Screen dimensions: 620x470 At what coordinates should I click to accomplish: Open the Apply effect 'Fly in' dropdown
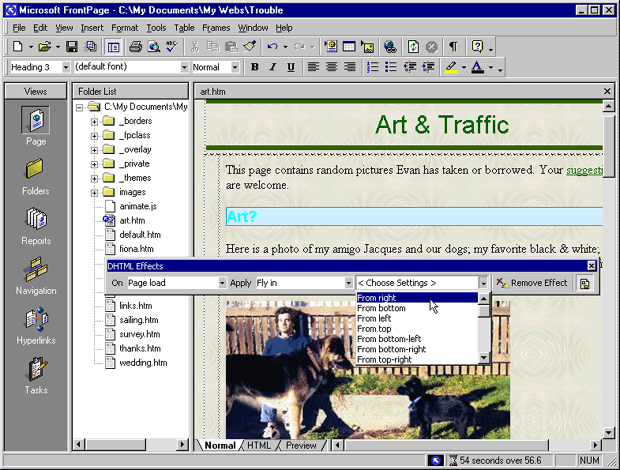tap(346, 283)
